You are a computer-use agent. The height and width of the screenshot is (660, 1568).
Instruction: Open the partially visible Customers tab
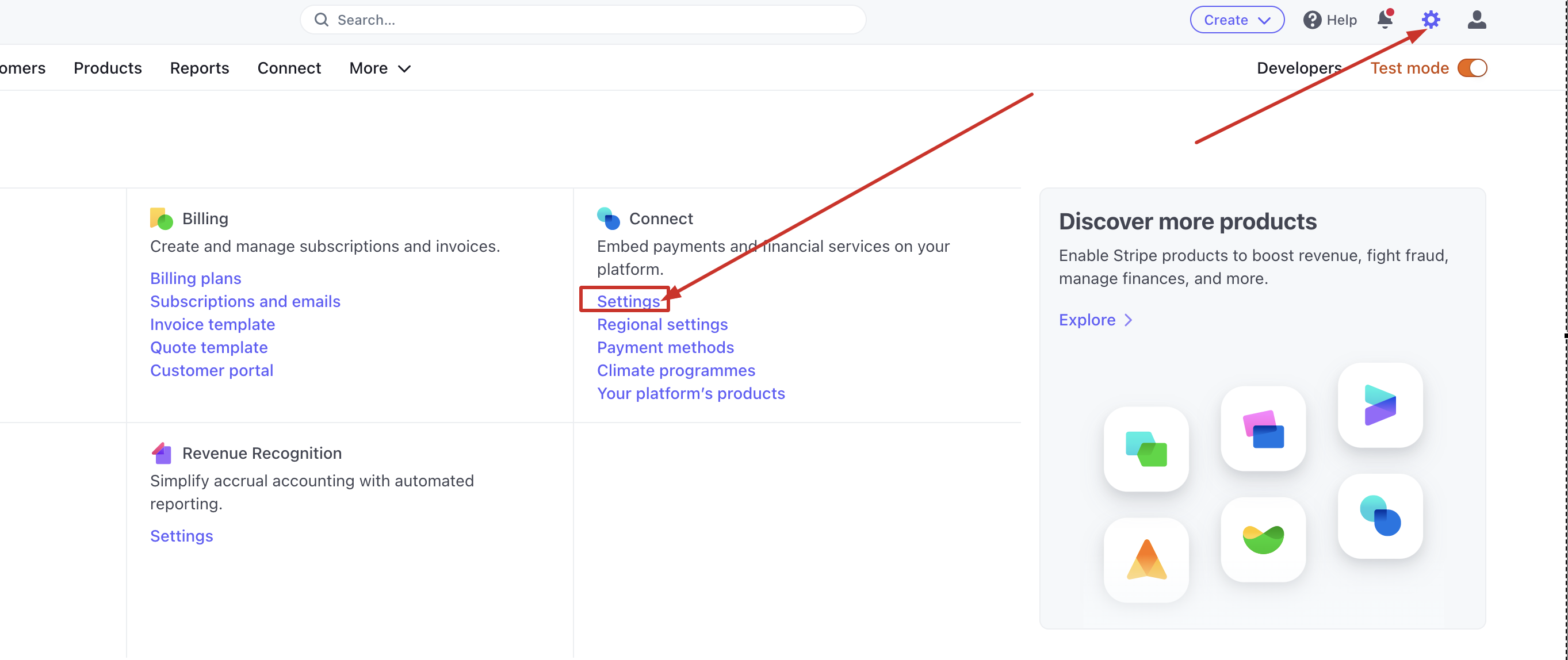22,68
